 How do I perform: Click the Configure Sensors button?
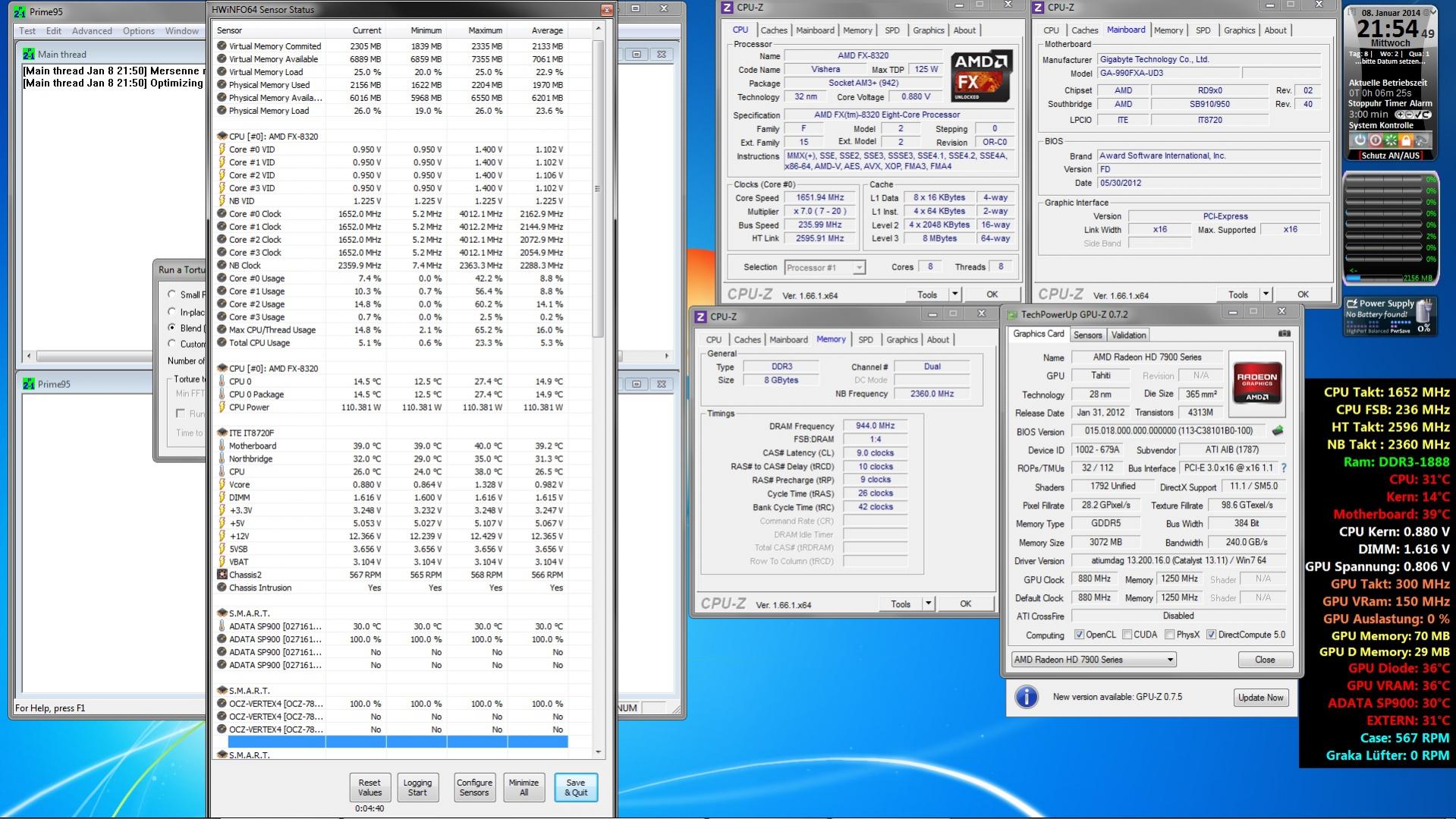point(474,787)
